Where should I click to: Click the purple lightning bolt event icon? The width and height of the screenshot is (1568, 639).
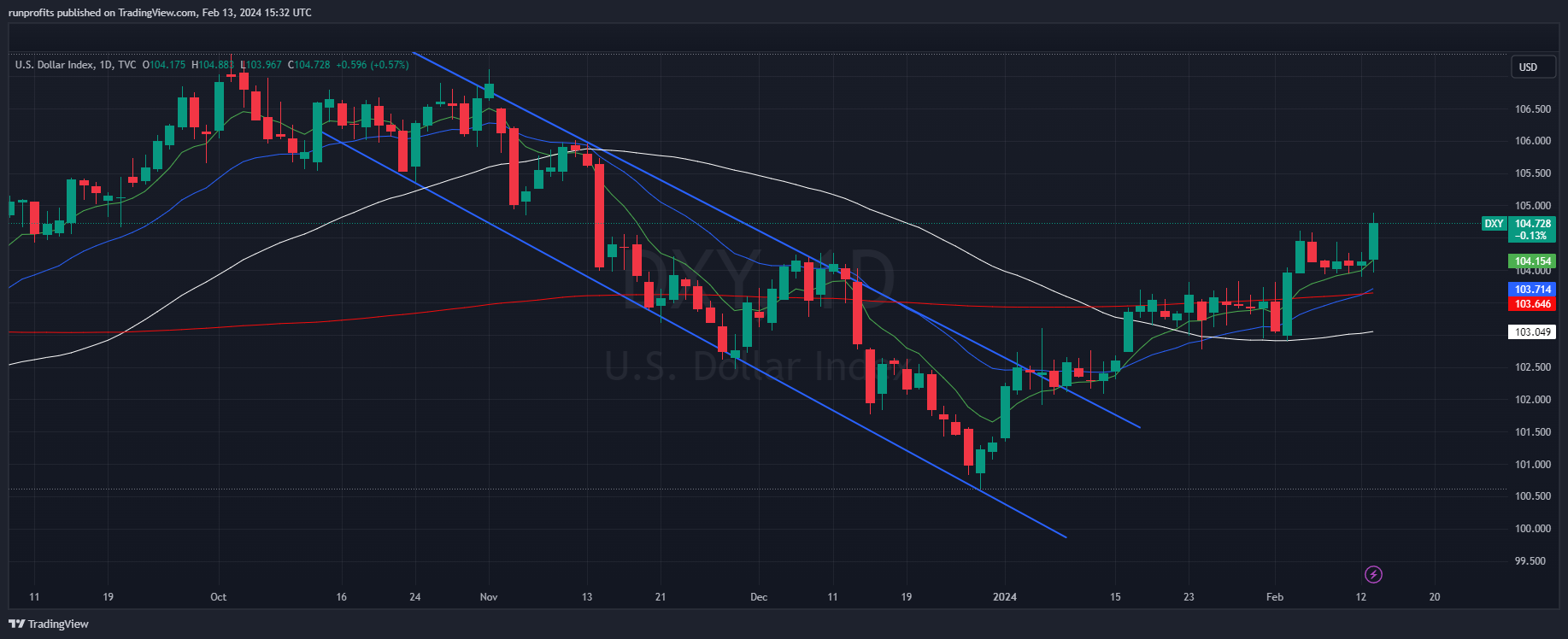tap(1373, 574)
